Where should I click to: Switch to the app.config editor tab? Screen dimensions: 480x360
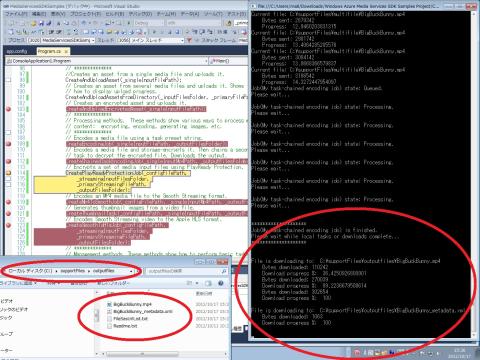click(17, 51)
